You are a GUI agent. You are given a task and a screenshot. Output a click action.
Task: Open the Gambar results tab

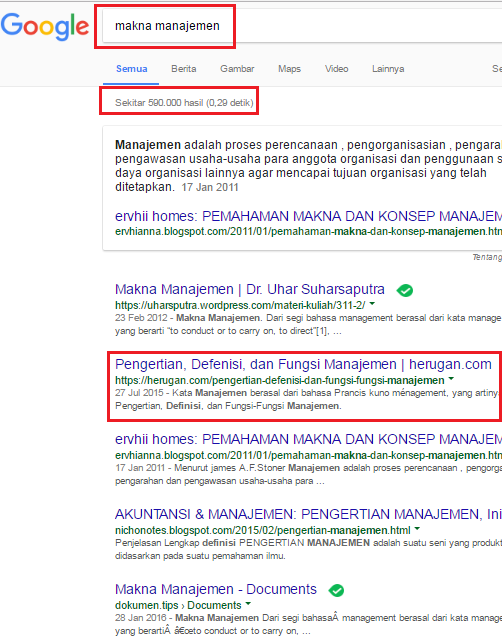237,69
